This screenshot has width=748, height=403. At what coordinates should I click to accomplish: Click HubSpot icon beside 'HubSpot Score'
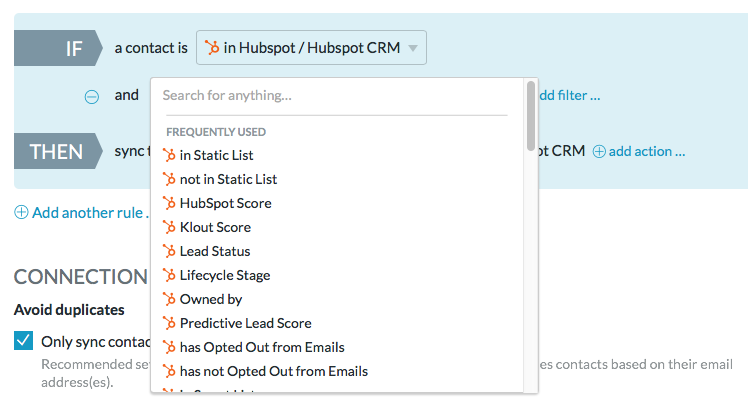tap(169, 203)
